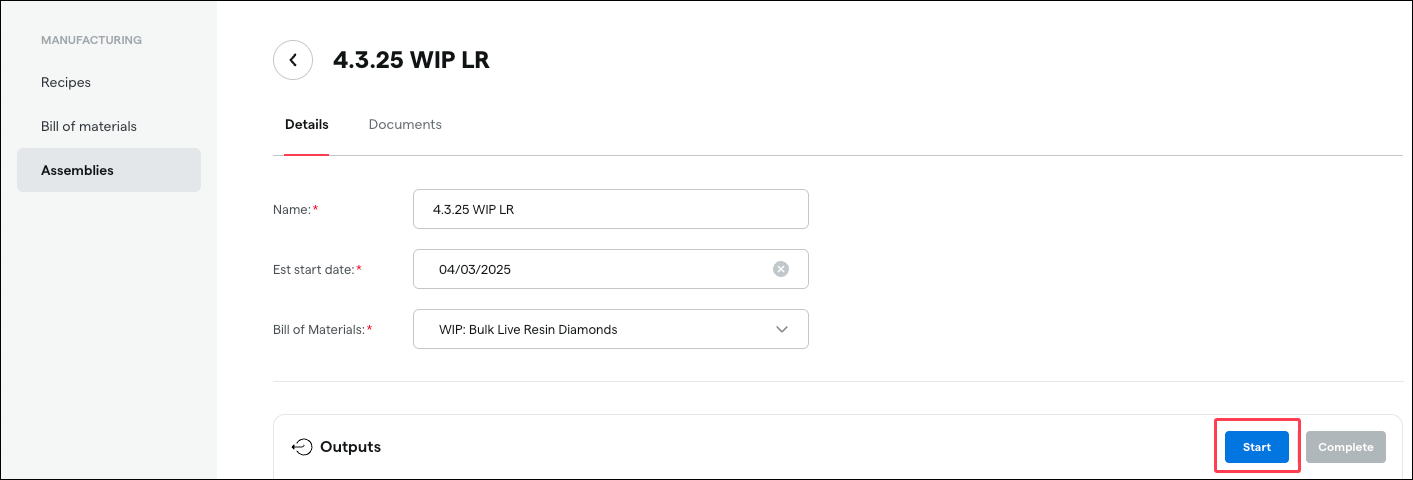Click the Outputs section heading
Screen dimensions: 1413x480
pos(350,447)
